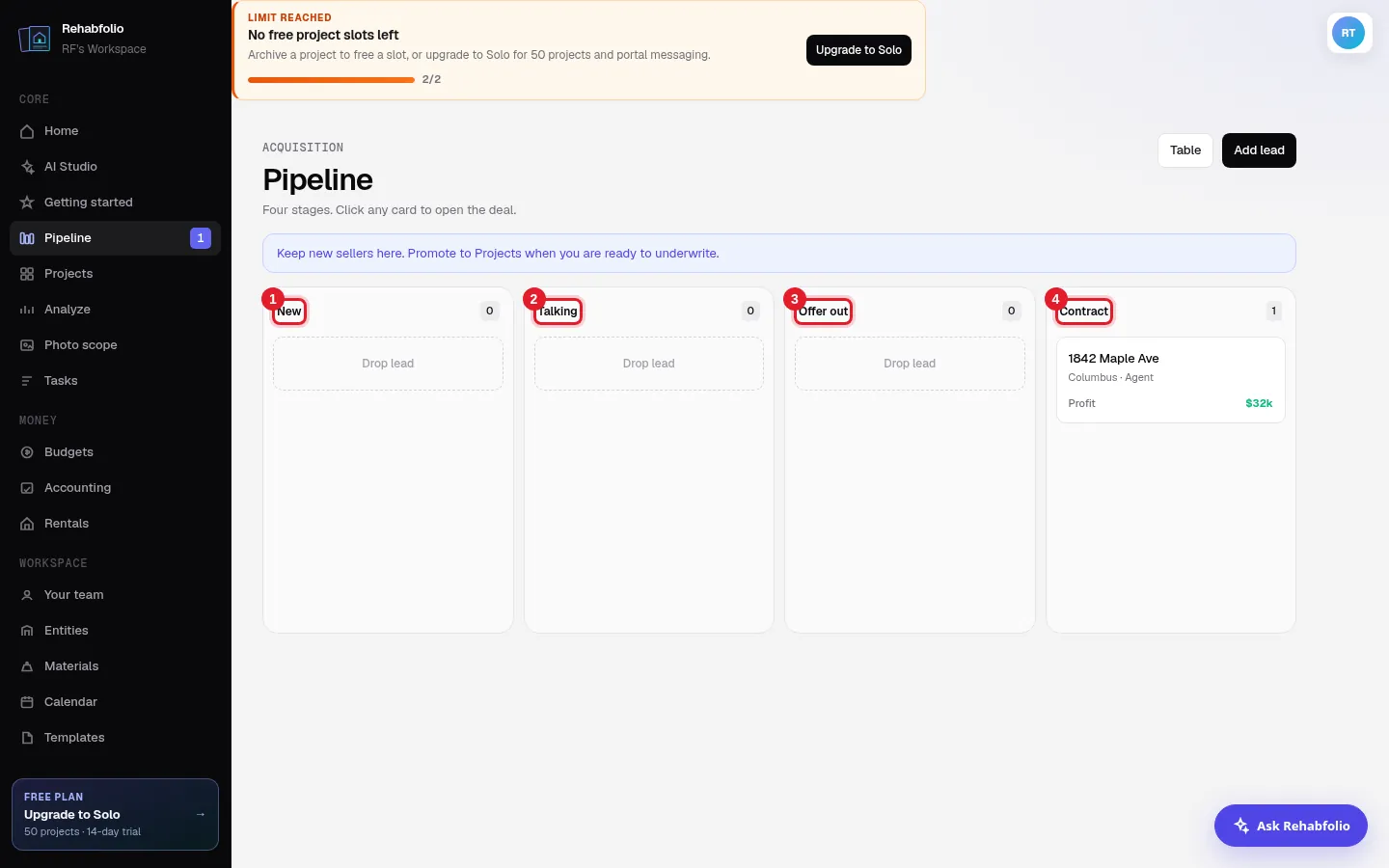1389x868 pixels.
Task: Click the Contract column count 1
Action: point(1274,311)
